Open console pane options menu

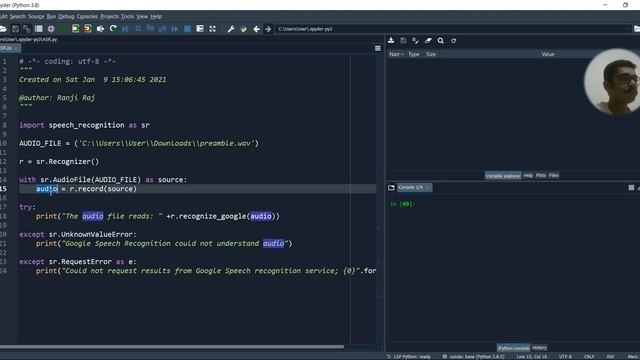tap(631, 187)
